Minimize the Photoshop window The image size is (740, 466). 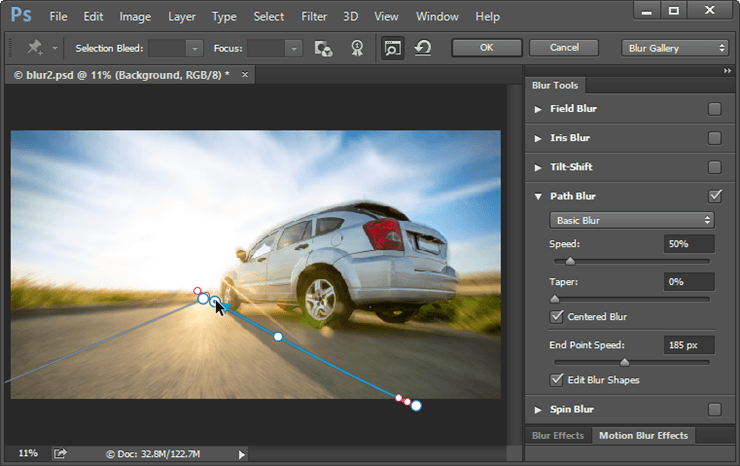(x=647, y=11)
